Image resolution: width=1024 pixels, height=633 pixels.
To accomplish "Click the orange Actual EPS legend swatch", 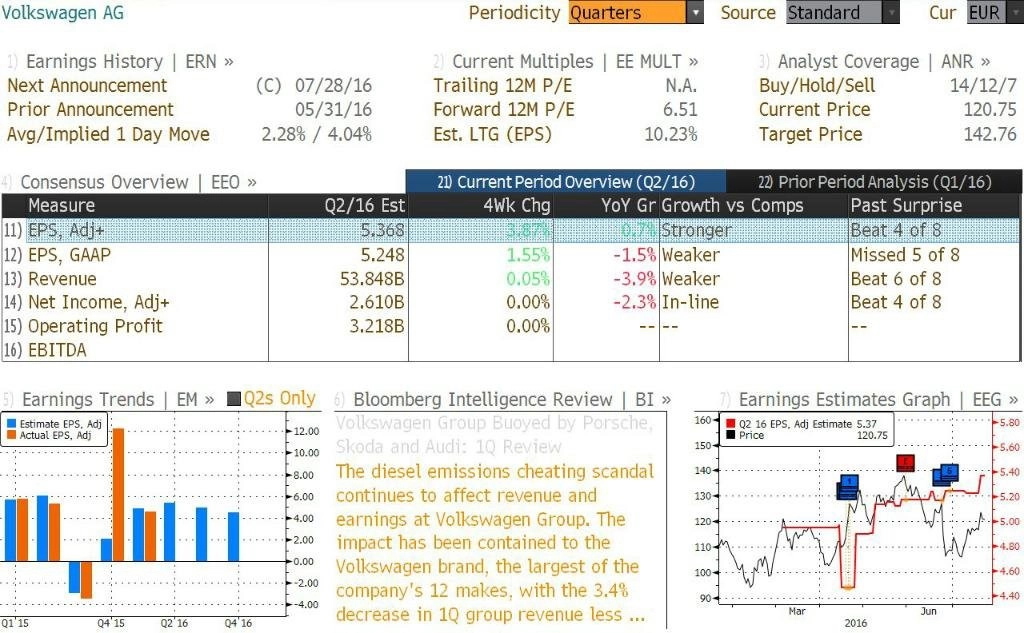I will tap(11, 435).
